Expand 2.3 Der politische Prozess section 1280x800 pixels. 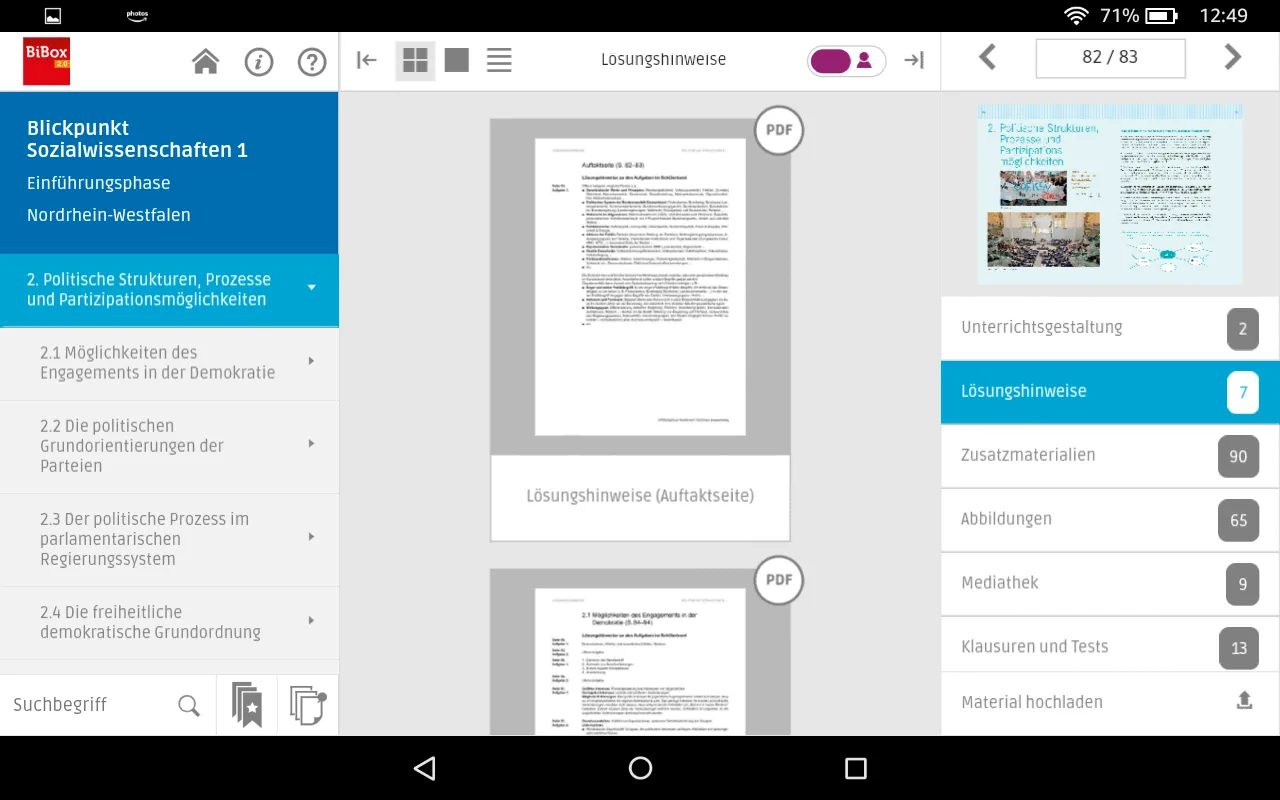point(311,538)
